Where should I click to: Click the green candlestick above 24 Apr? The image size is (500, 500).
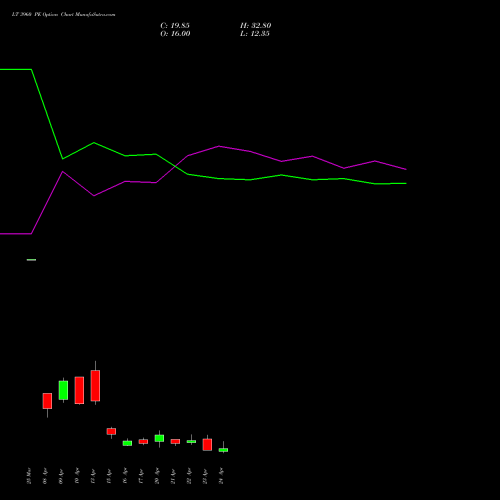pyautogui.click(x=223, y=450)
